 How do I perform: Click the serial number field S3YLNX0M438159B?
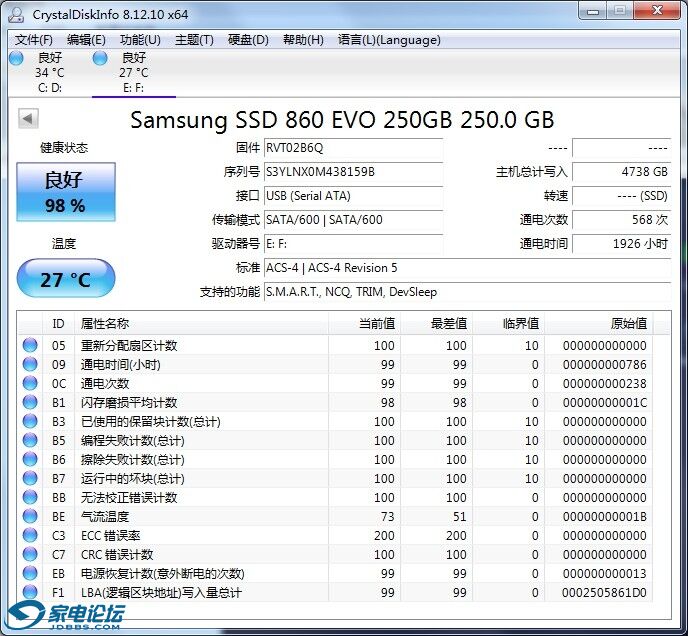pos(353,172)
